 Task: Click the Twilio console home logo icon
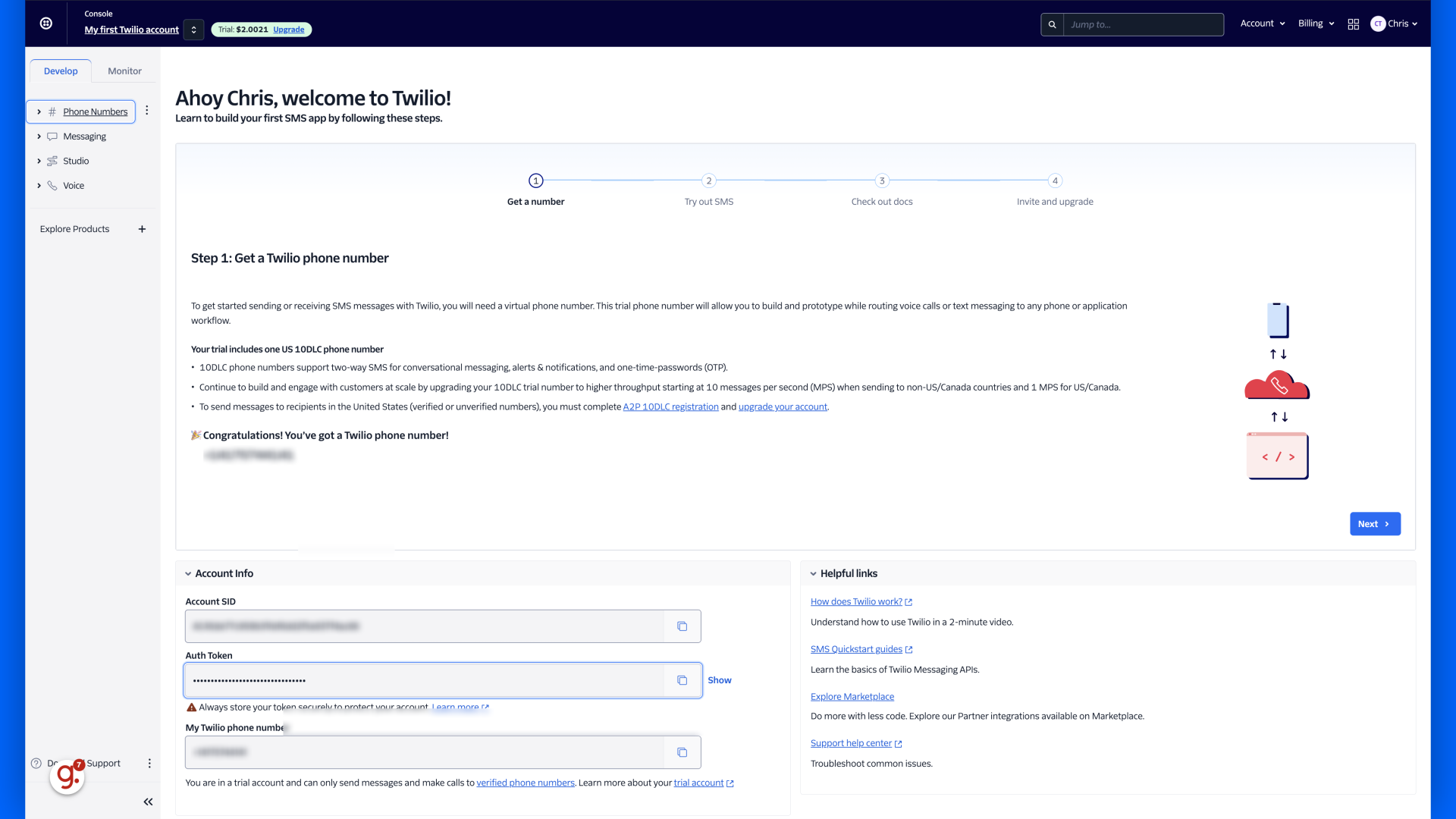46,24
